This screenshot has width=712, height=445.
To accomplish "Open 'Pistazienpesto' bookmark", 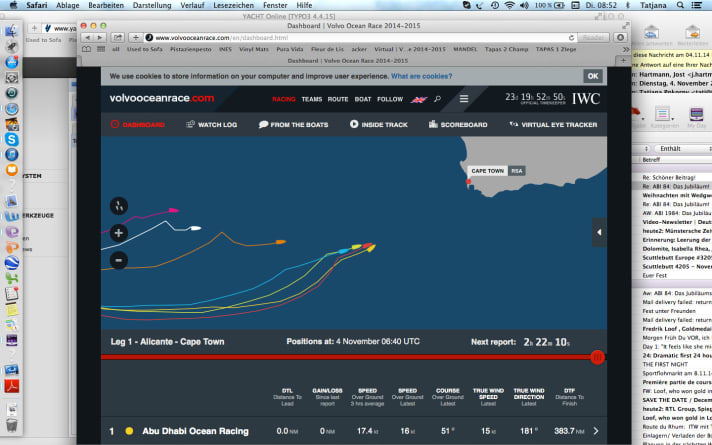I will point(191,49).
